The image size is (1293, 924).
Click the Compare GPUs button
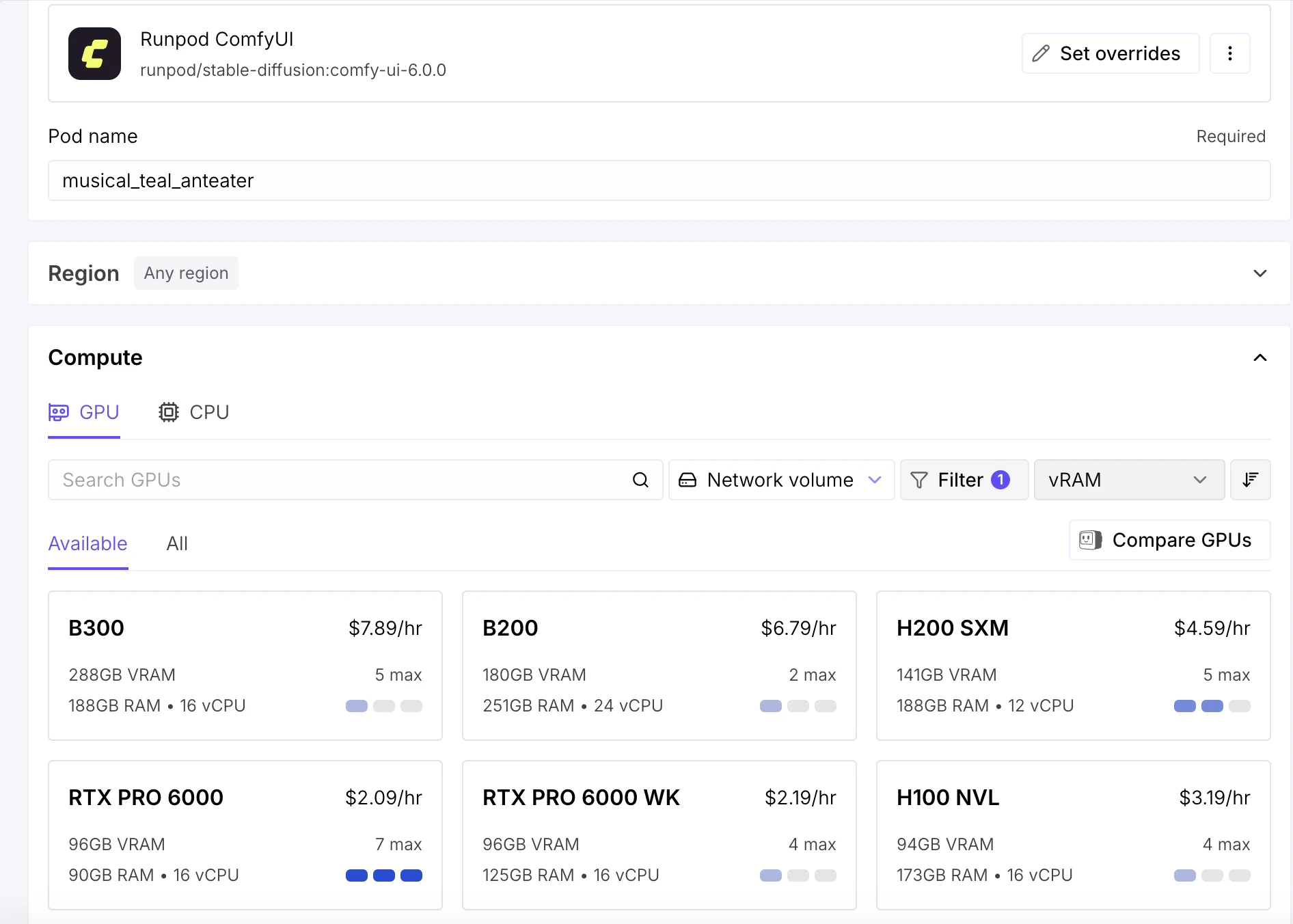point(1169,540)
